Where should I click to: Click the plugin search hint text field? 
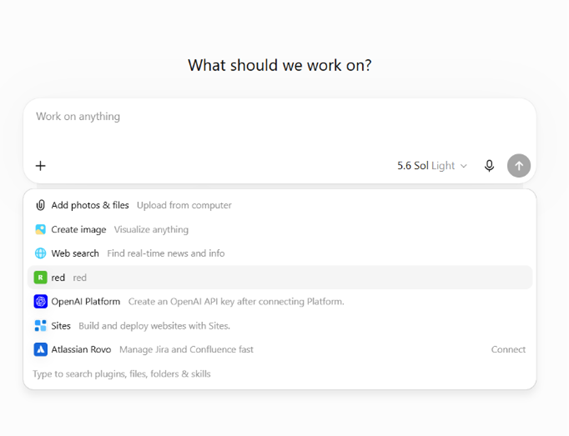click(x=122, y=374)
